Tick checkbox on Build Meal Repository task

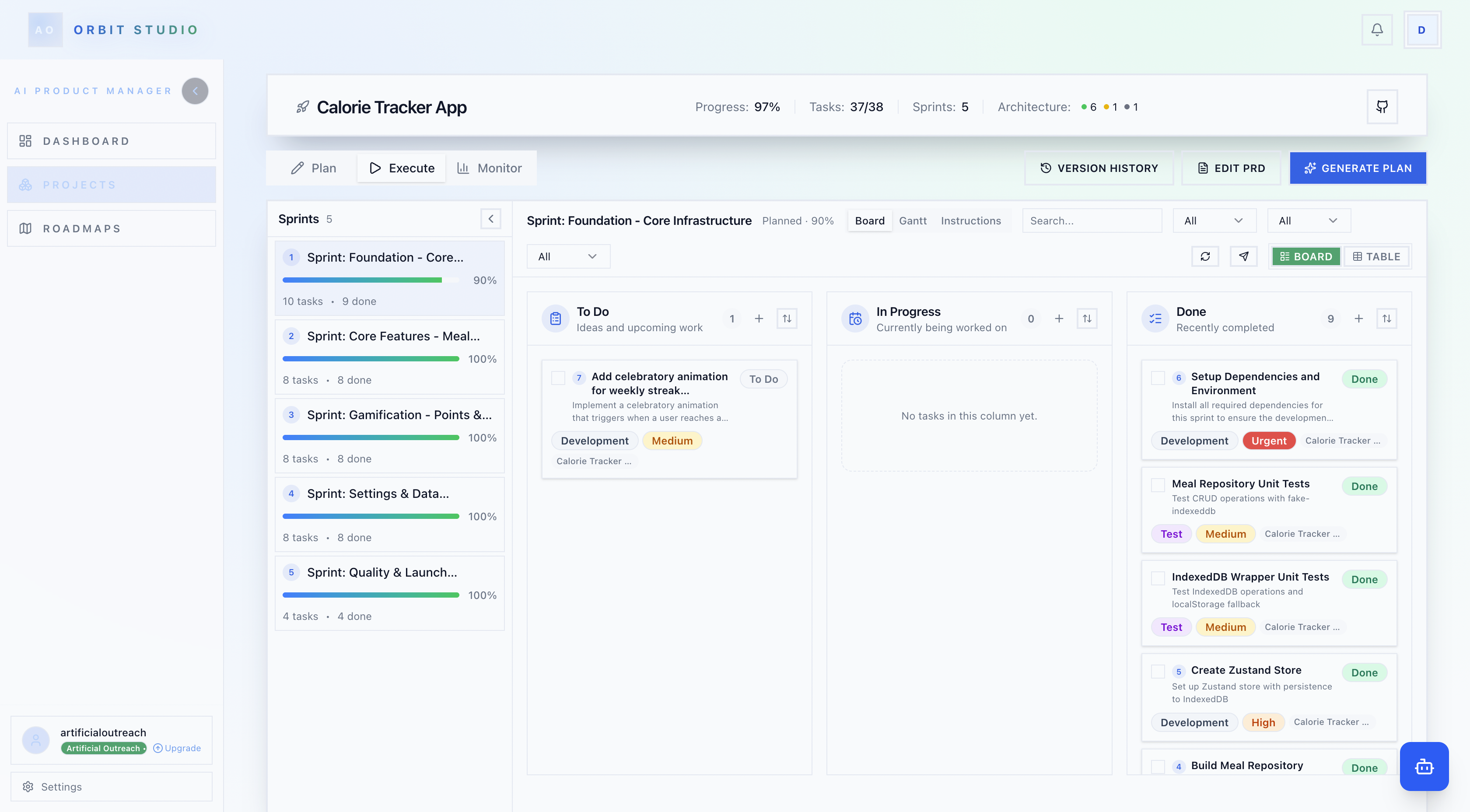1158,766
